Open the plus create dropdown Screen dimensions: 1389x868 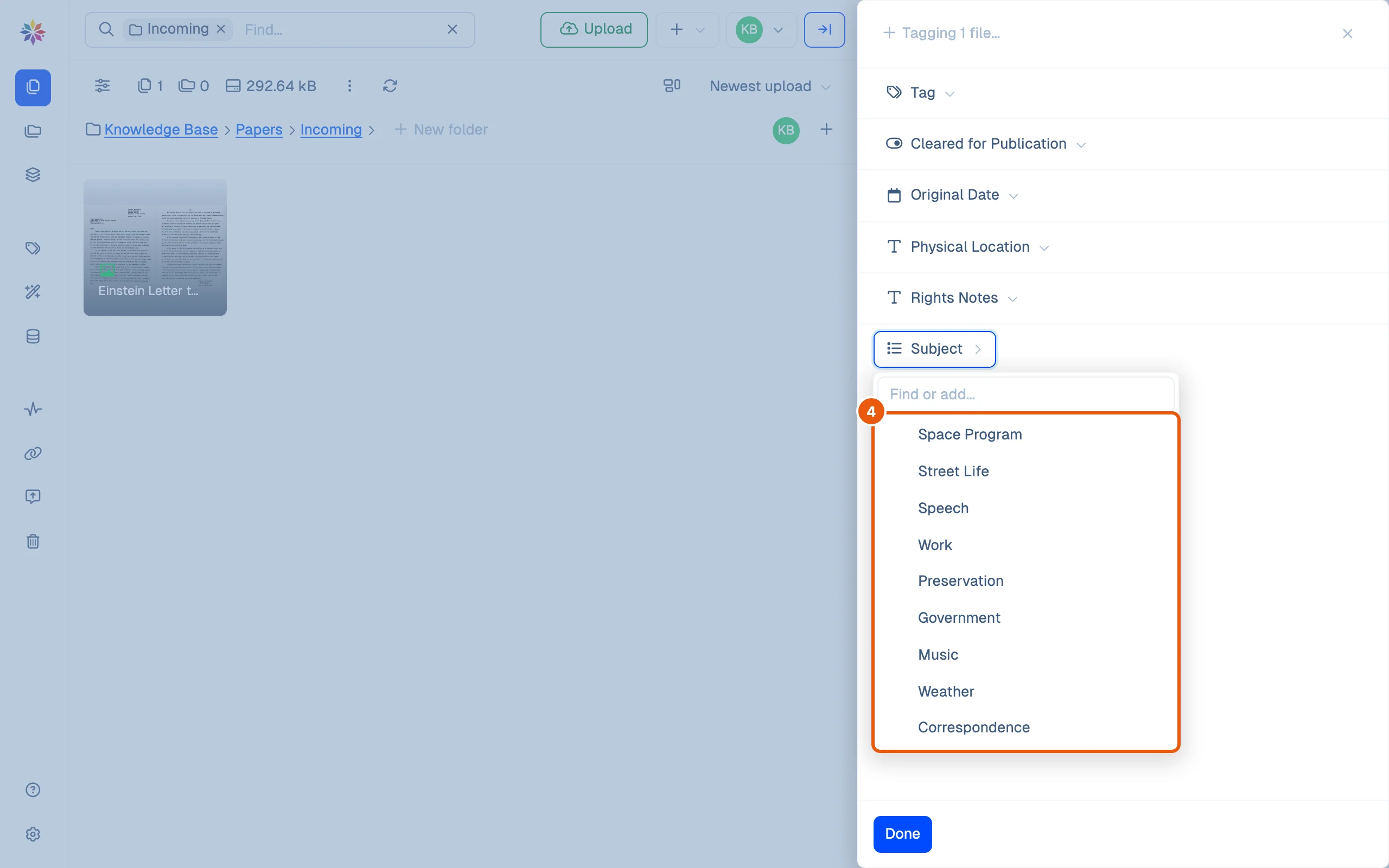(x=687, y=29)
